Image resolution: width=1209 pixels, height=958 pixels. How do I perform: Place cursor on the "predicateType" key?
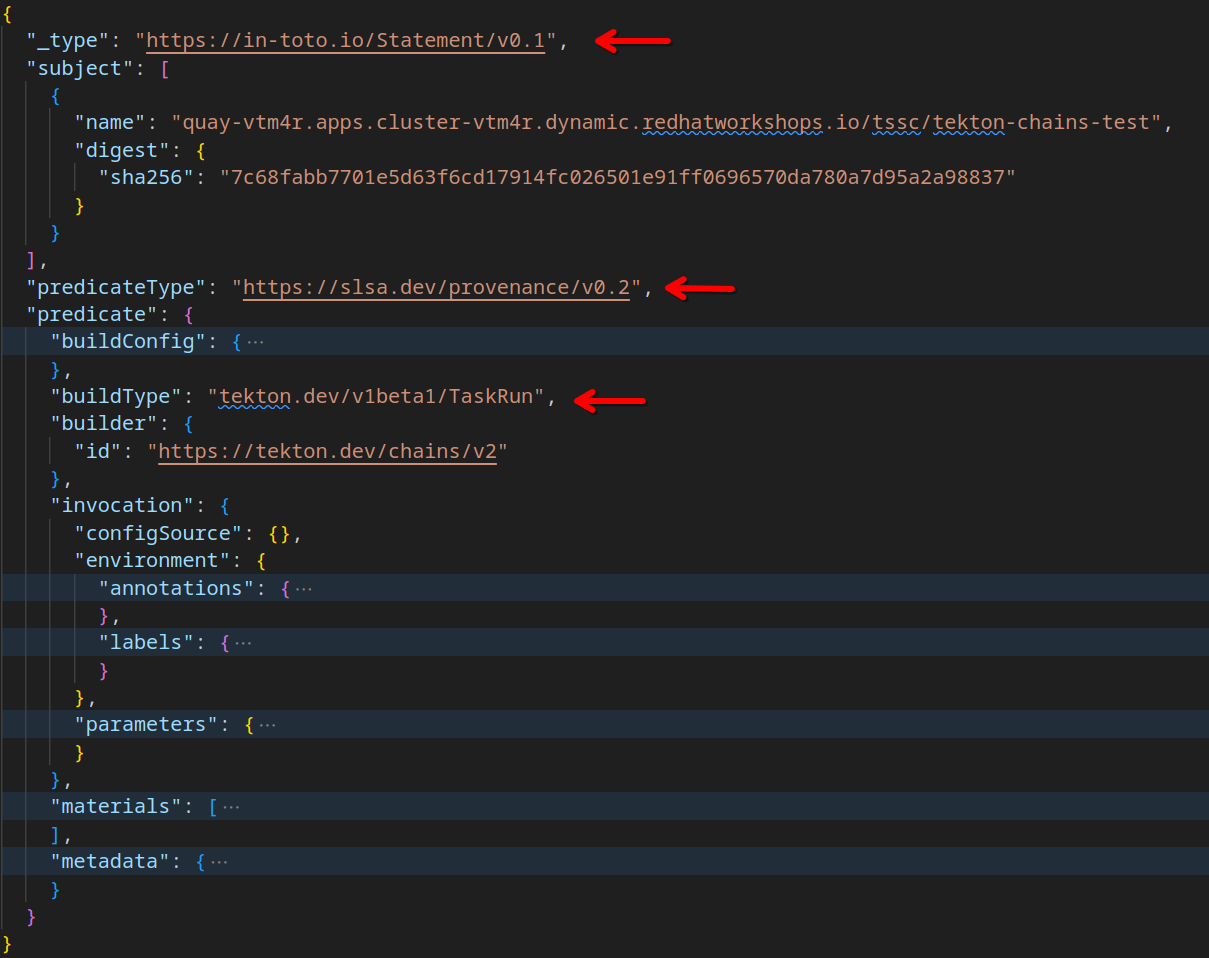[116, 288]
